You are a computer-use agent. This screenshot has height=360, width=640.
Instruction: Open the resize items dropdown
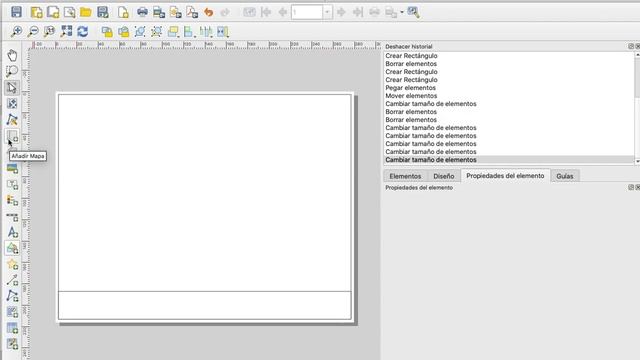pyautogui.click(x=223, y=32)
